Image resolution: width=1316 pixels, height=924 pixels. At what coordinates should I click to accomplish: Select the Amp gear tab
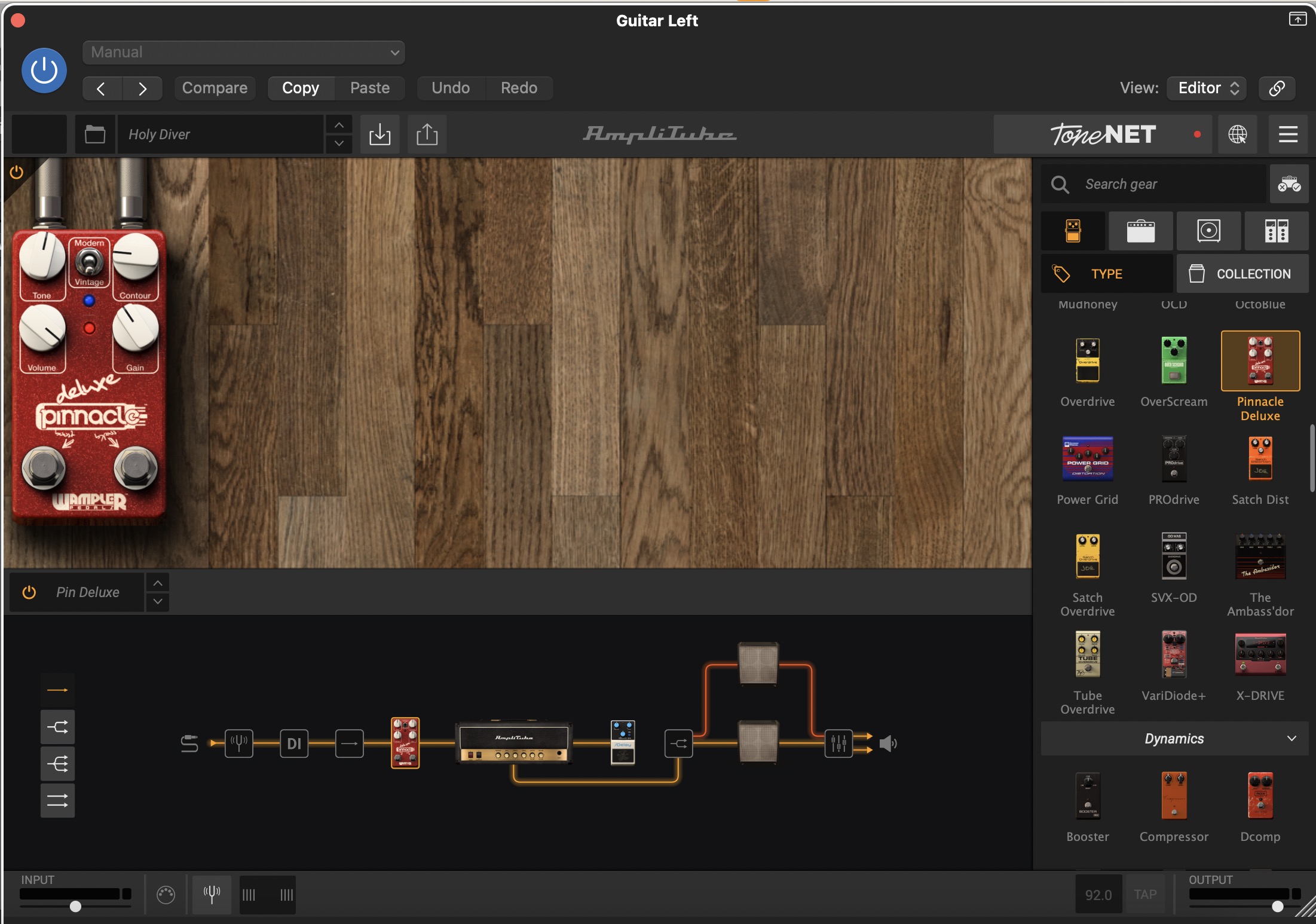coord(1141,231)
